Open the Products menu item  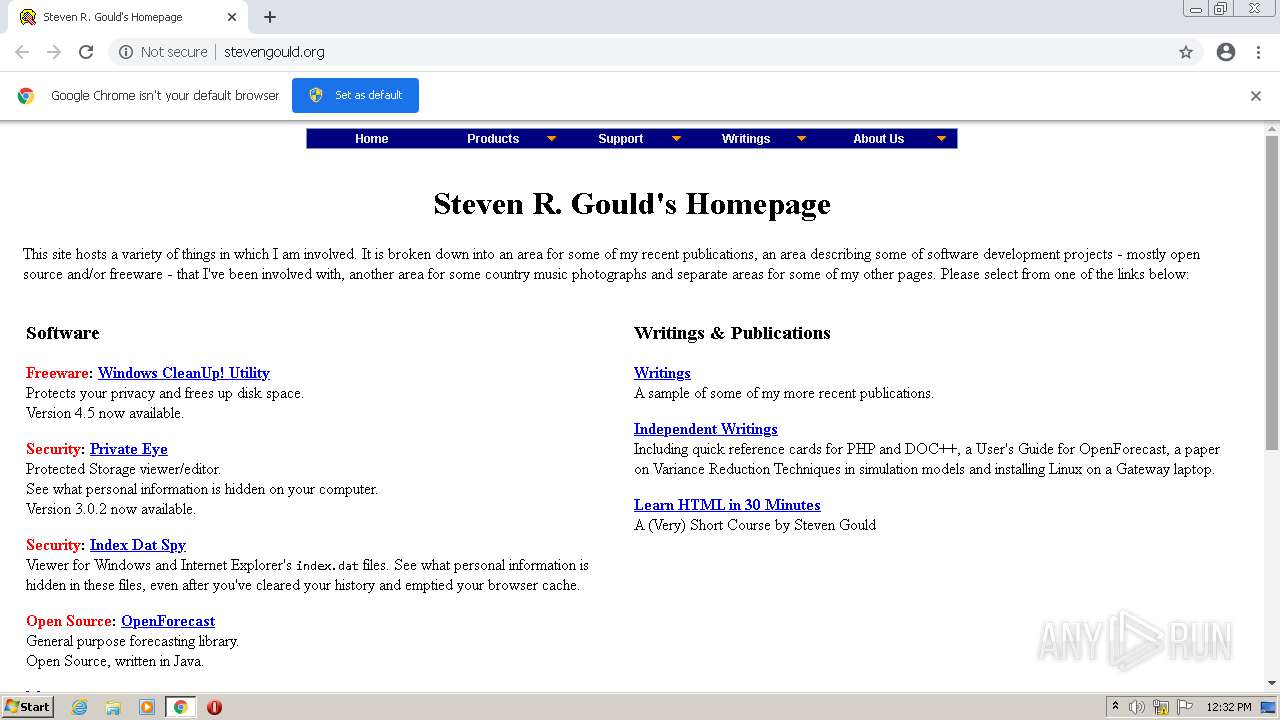[x=493, y=139]
